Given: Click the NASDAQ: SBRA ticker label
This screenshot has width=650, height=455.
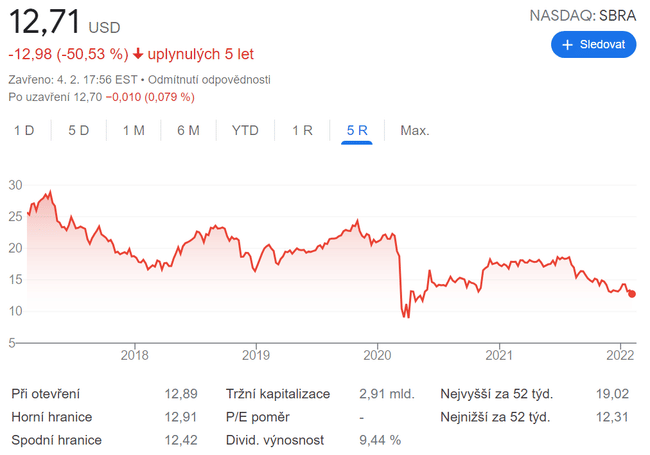Looking at the screenshot, I should (582, 15).
